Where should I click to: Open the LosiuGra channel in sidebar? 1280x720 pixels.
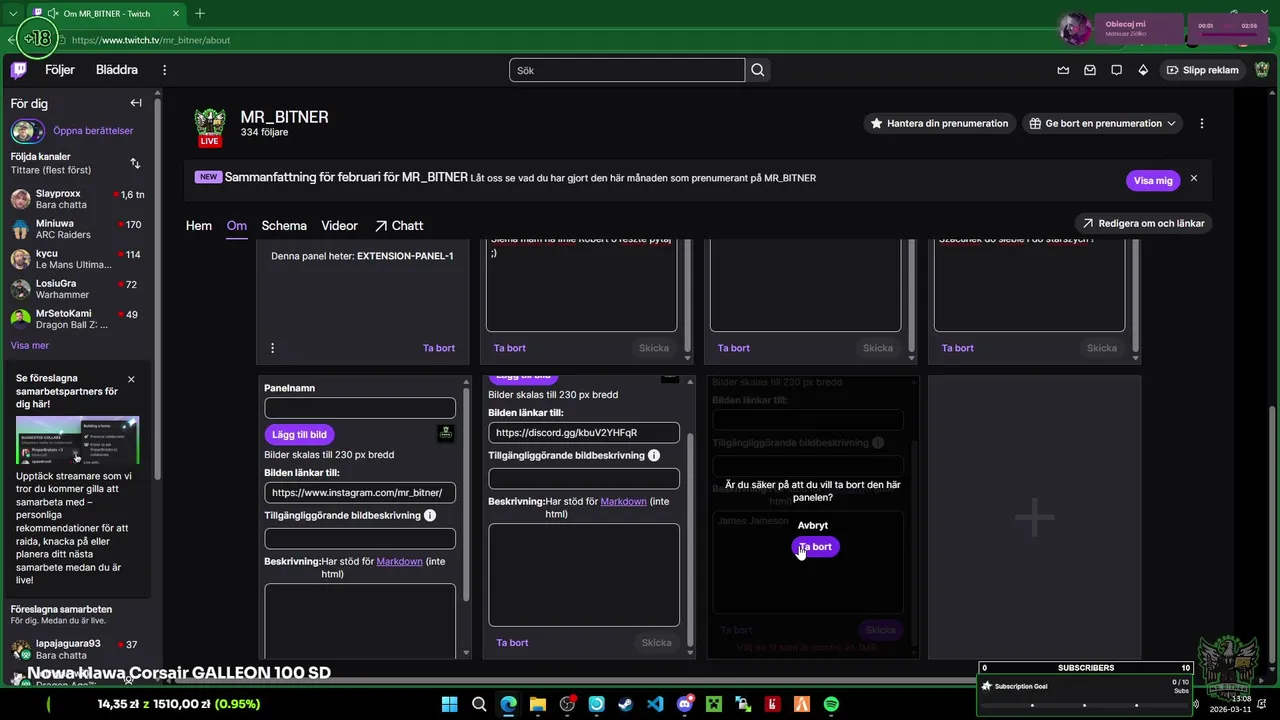coord(78,289)
